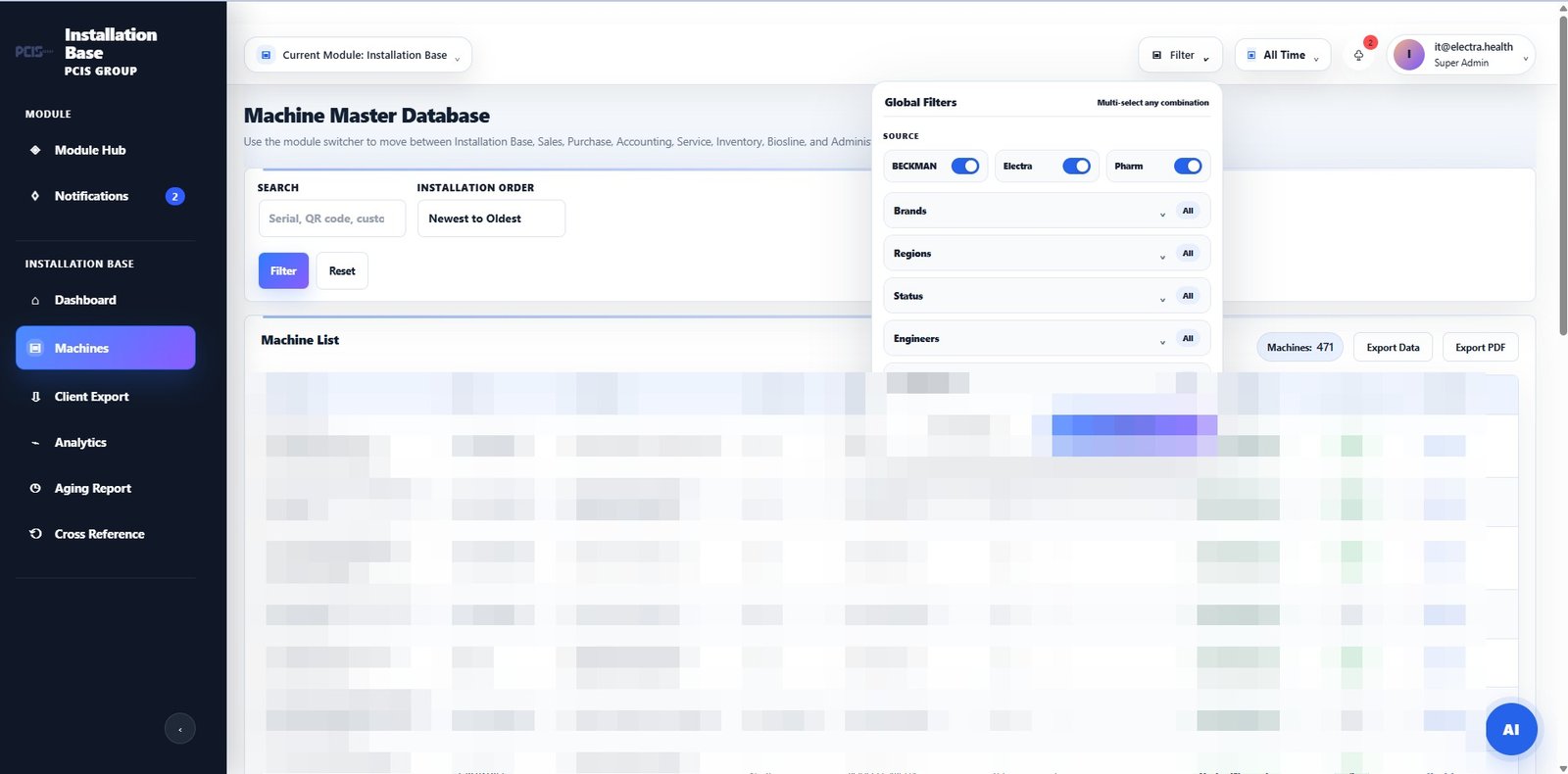Expand the Status filter dropdown

click(x=1047, y=296)
